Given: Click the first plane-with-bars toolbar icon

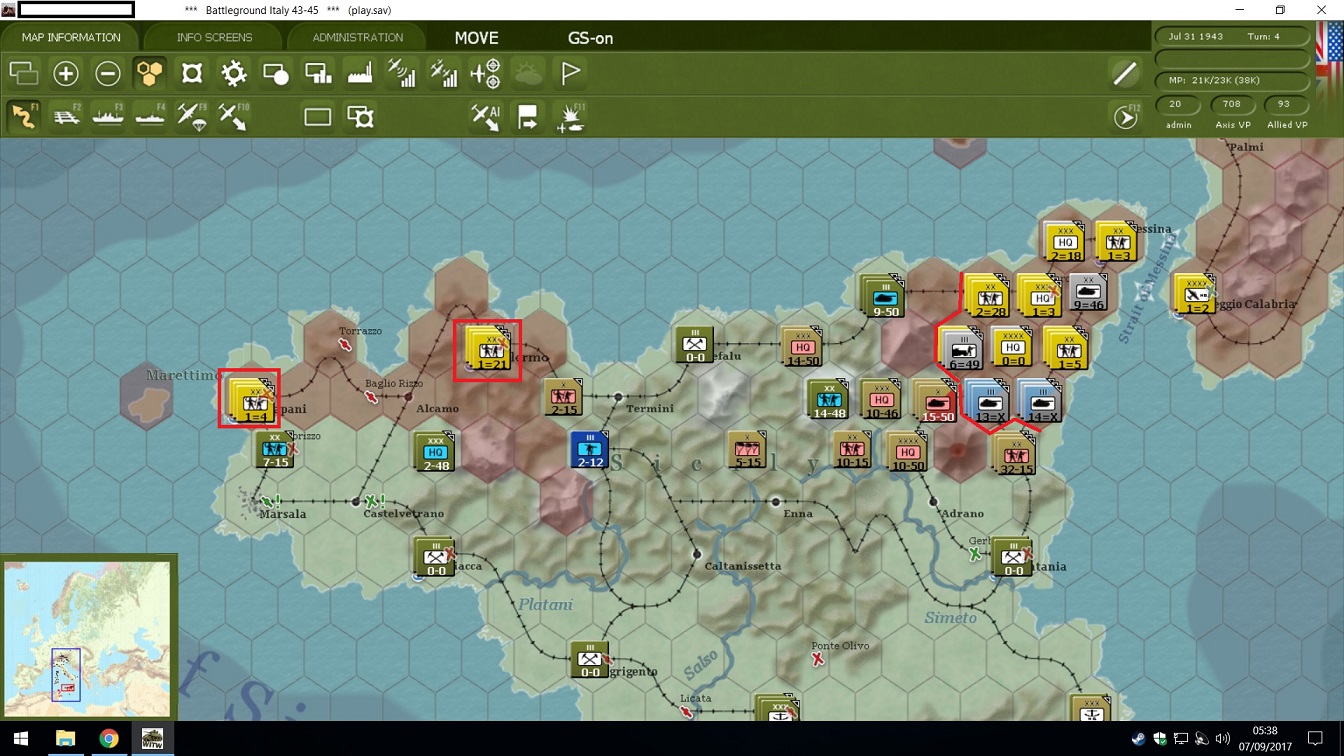Looking at the screenshot, I should pyautogui.click(x=402, y=73).
